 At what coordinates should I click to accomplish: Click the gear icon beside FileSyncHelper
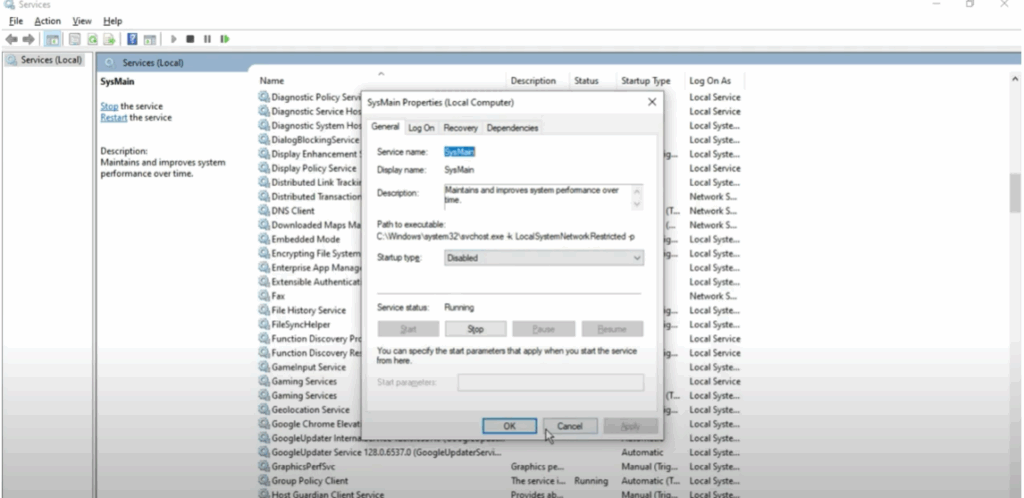[264, 324]
